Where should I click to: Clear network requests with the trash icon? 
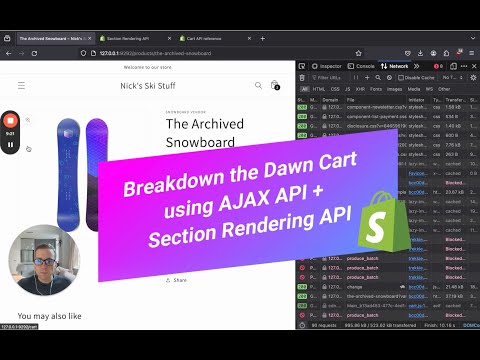tap(302, 78)
